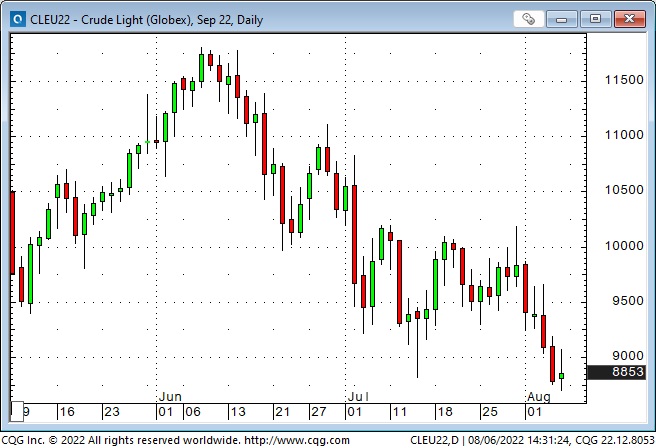Click the 25 date label on time axis

(x=489, y=412)
